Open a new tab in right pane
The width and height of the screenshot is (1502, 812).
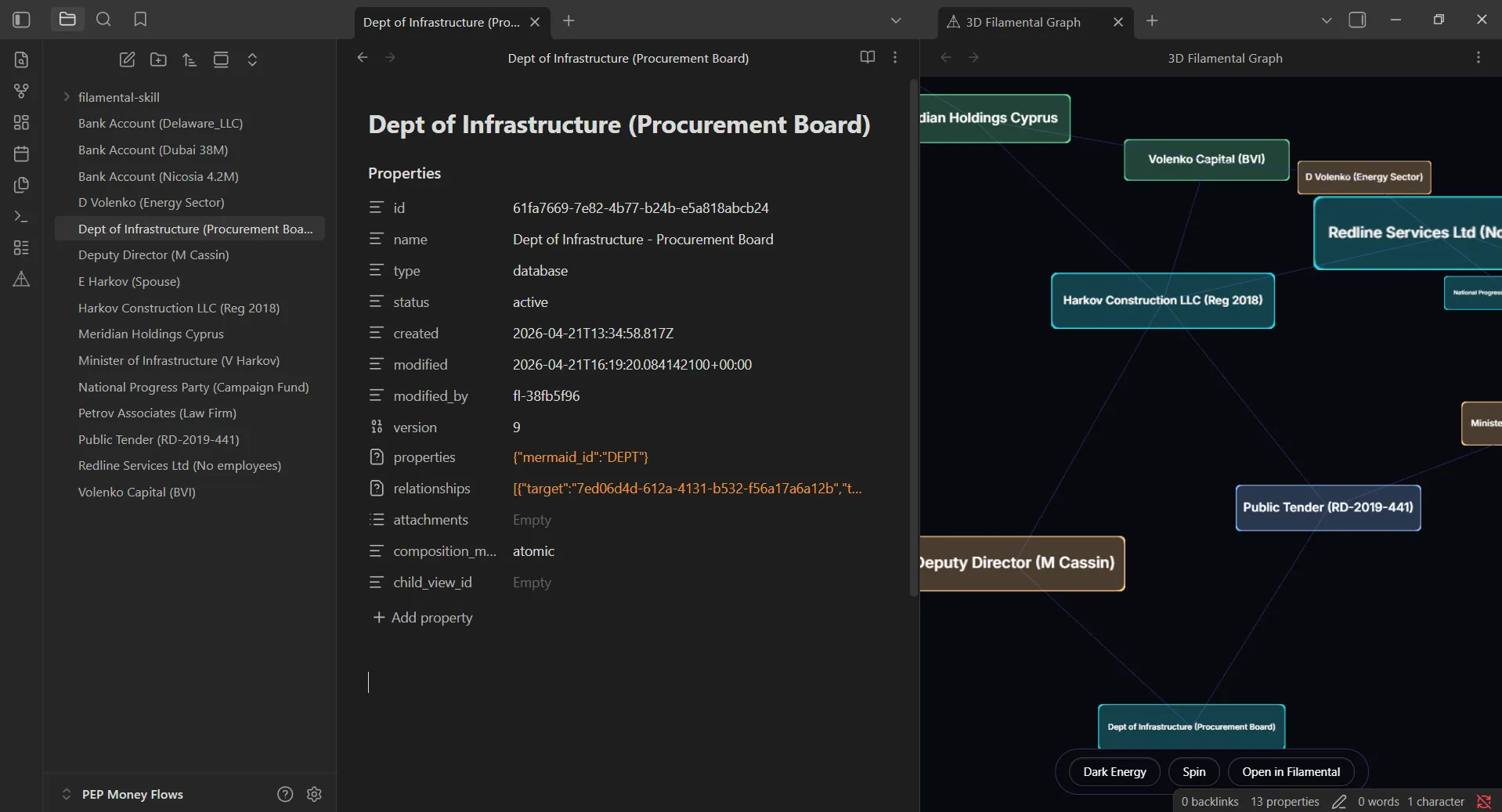tap(1152, 21)
